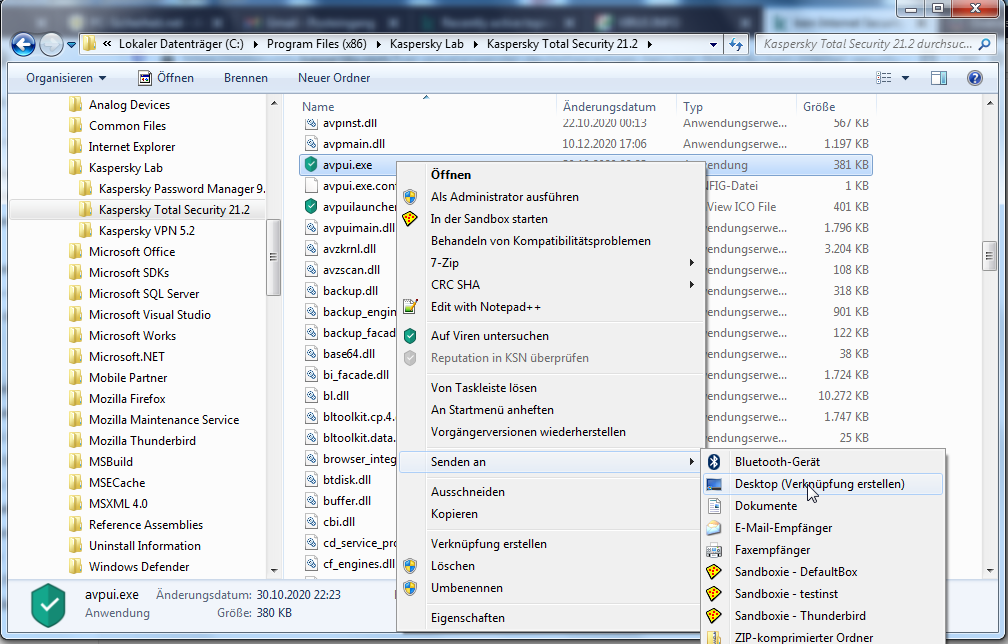Choose 'Desktop (Verknüpfung erstellen)' in submenu
The image size is (1008, 644).
point(823,484)
